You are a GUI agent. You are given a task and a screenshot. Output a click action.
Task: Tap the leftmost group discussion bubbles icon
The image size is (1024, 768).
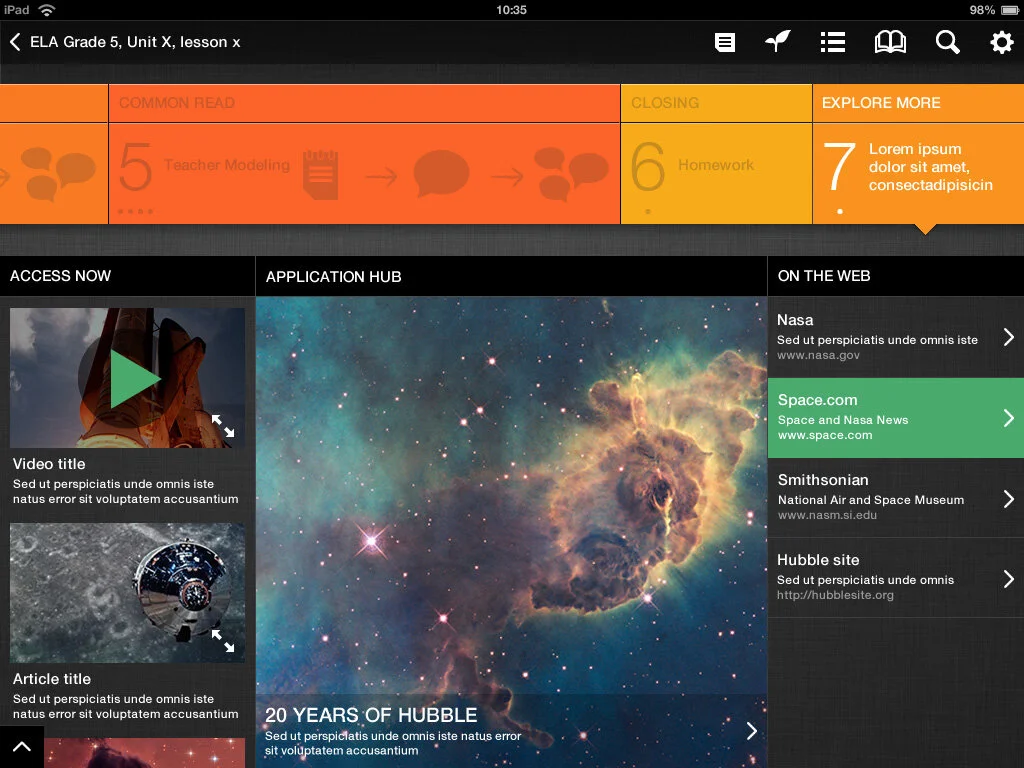coord(57,174)
